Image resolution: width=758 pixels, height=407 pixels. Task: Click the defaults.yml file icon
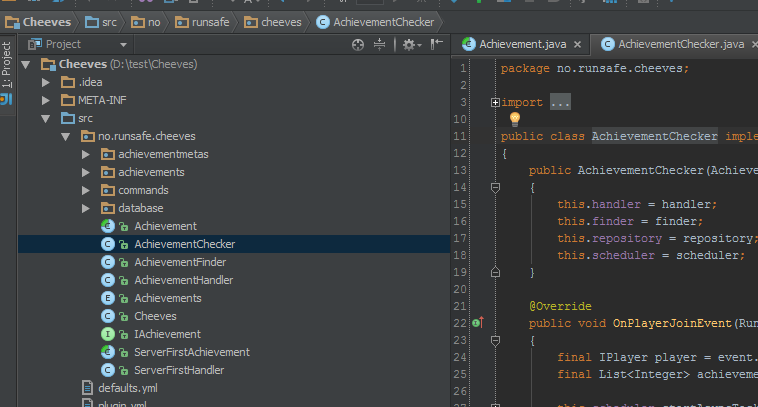87,388
